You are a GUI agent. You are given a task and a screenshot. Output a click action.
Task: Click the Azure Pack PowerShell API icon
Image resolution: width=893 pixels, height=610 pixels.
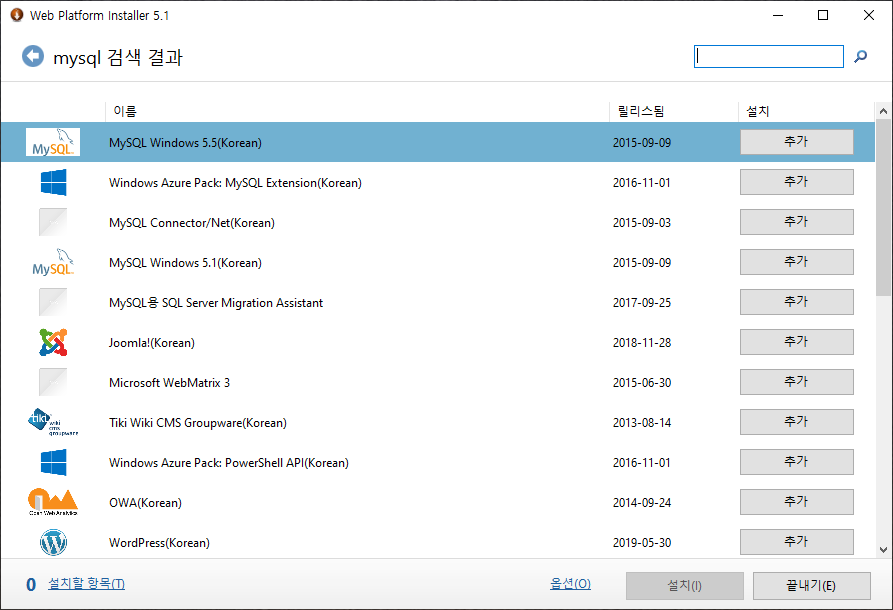pyautogui.click(x=54, y=462)
